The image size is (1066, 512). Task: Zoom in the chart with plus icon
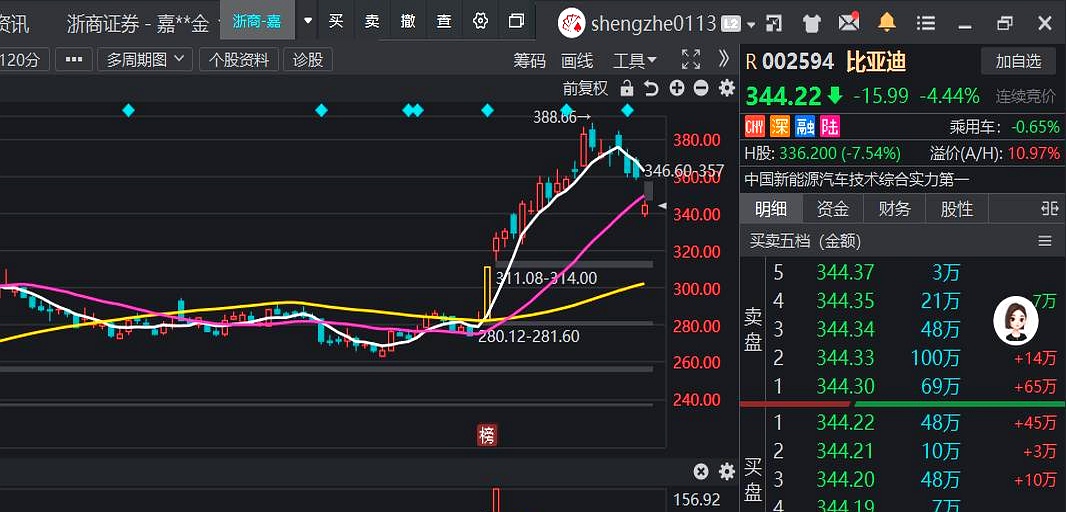(x=676, y=88)
